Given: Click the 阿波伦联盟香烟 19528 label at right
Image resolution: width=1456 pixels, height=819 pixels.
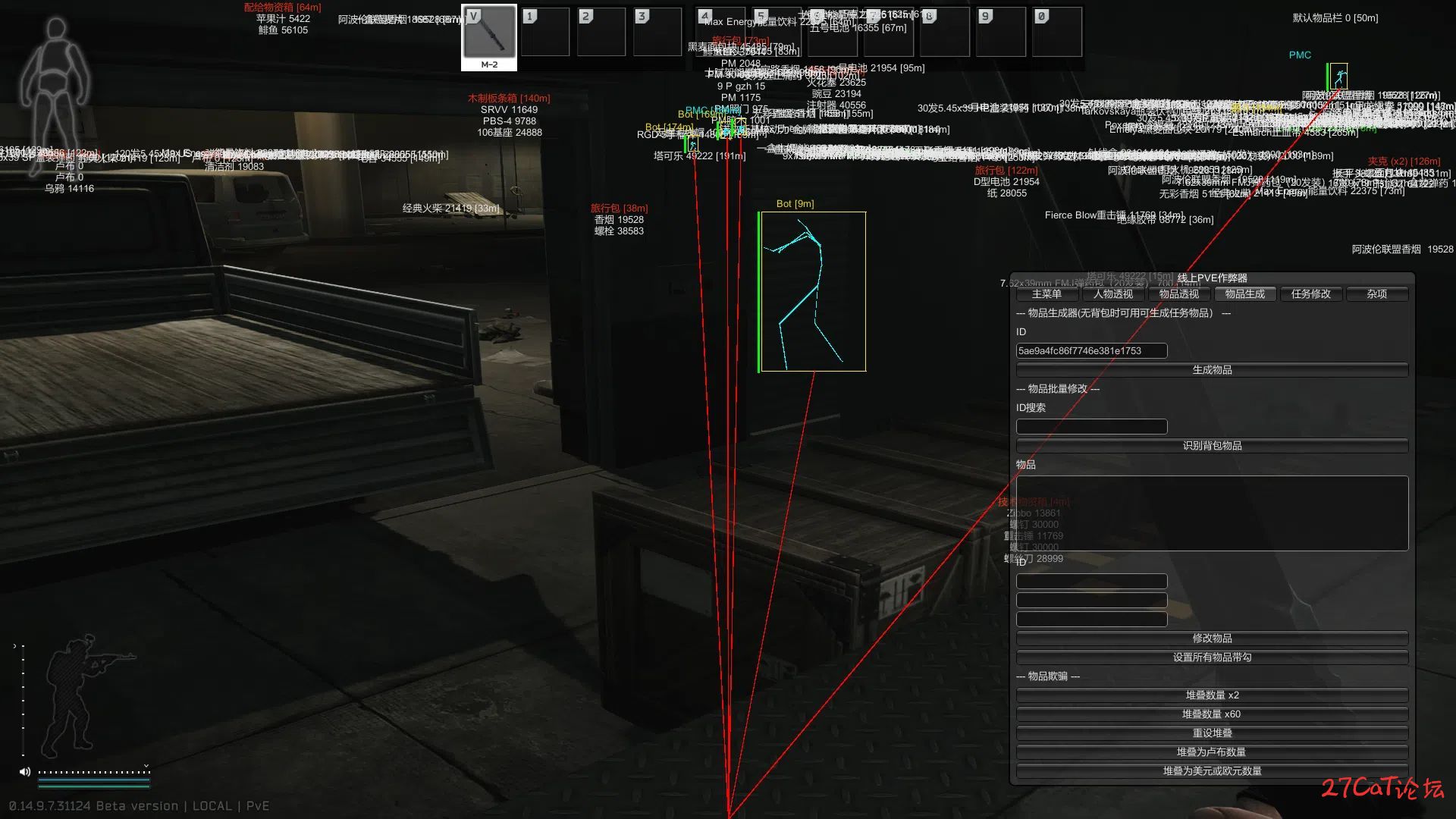Looking at the screenshot, I should 1402,249.
